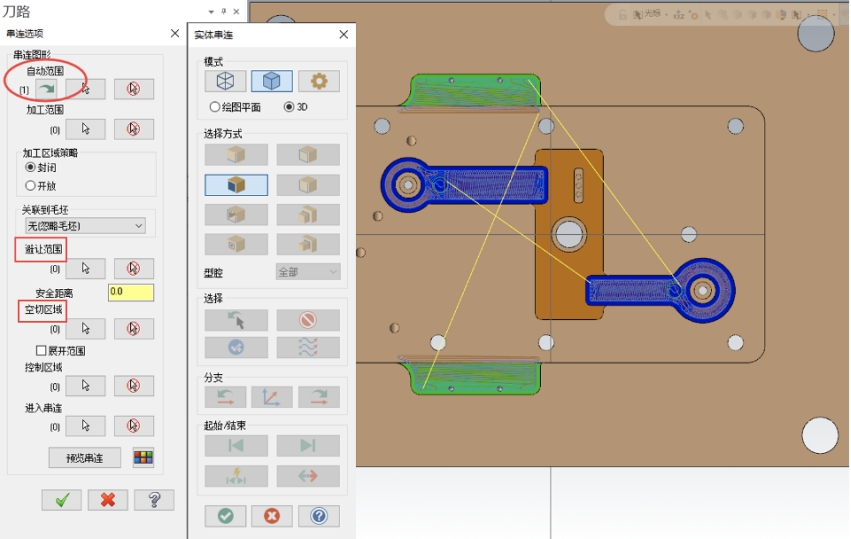Select the 3D radio button
The height and width of the screenshot is (539, 851).
(x=289, y=107)
